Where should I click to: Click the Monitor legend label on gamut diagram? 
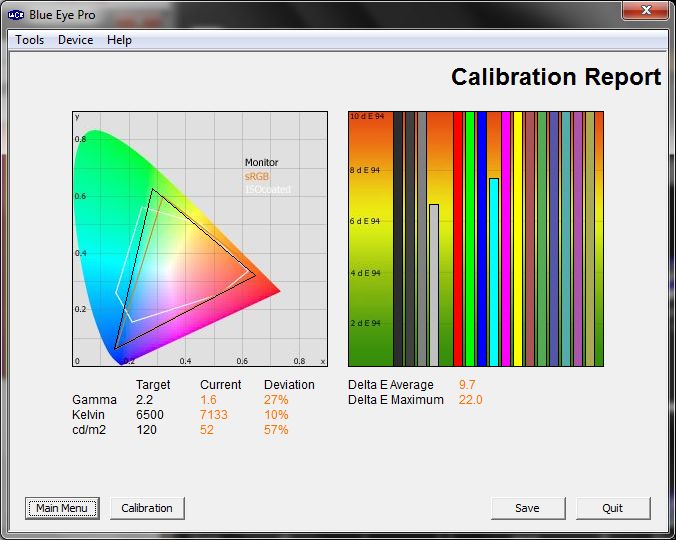(x=262, y=162)
